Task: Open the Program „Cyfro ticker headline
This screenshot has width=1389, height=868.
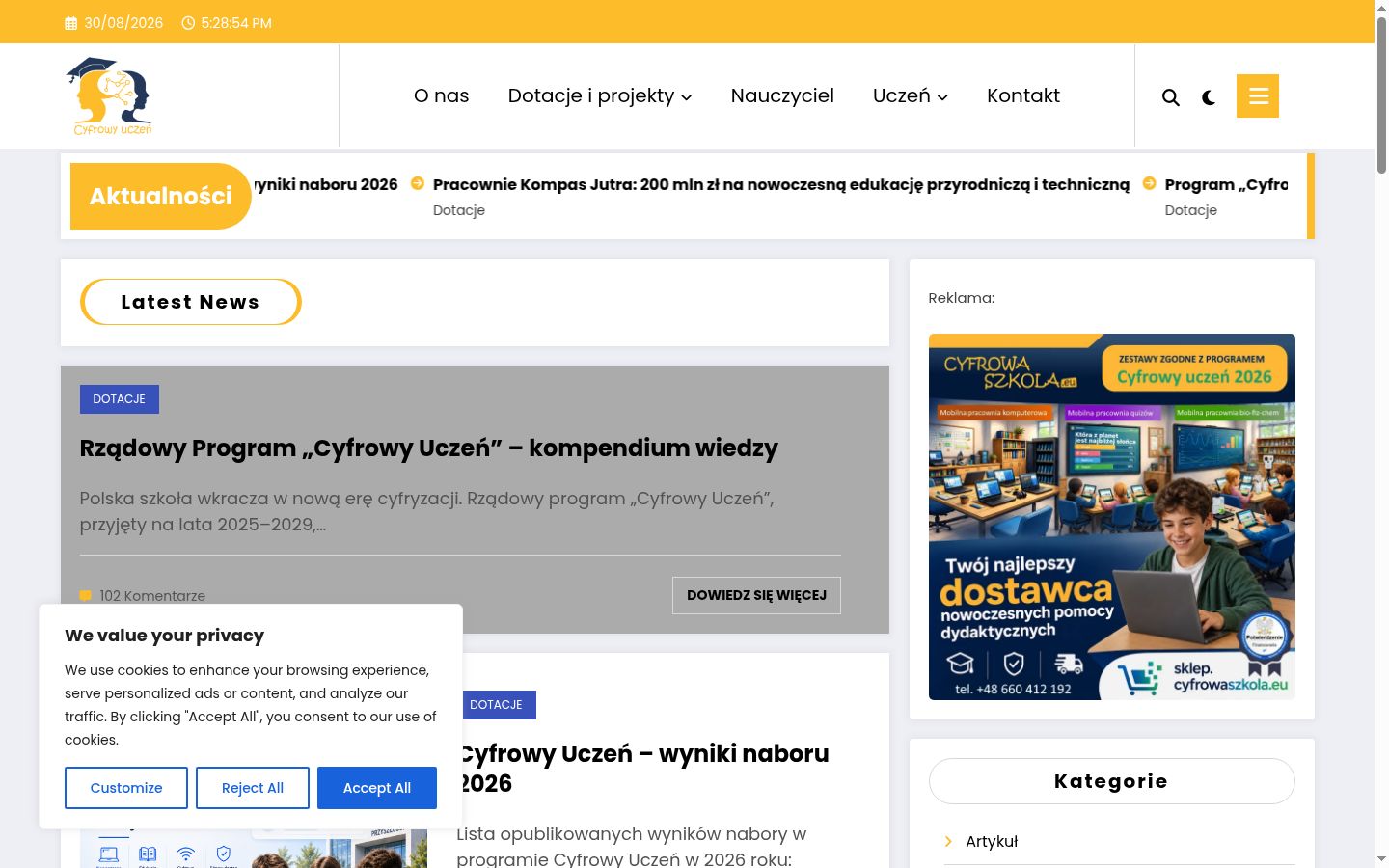Action: tap(1226, 184)
